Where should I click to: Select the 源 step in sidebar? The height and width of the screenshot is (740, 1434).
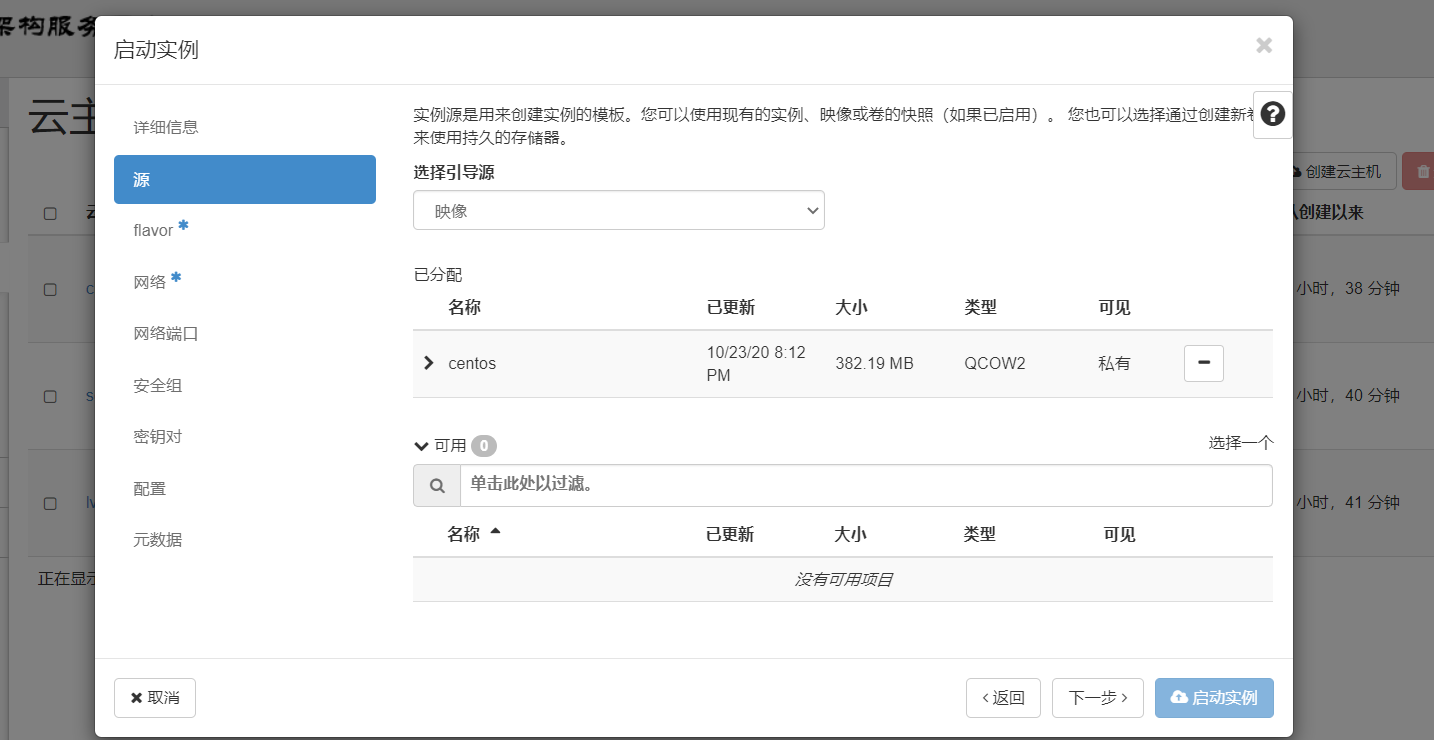(x=245, y=179)
